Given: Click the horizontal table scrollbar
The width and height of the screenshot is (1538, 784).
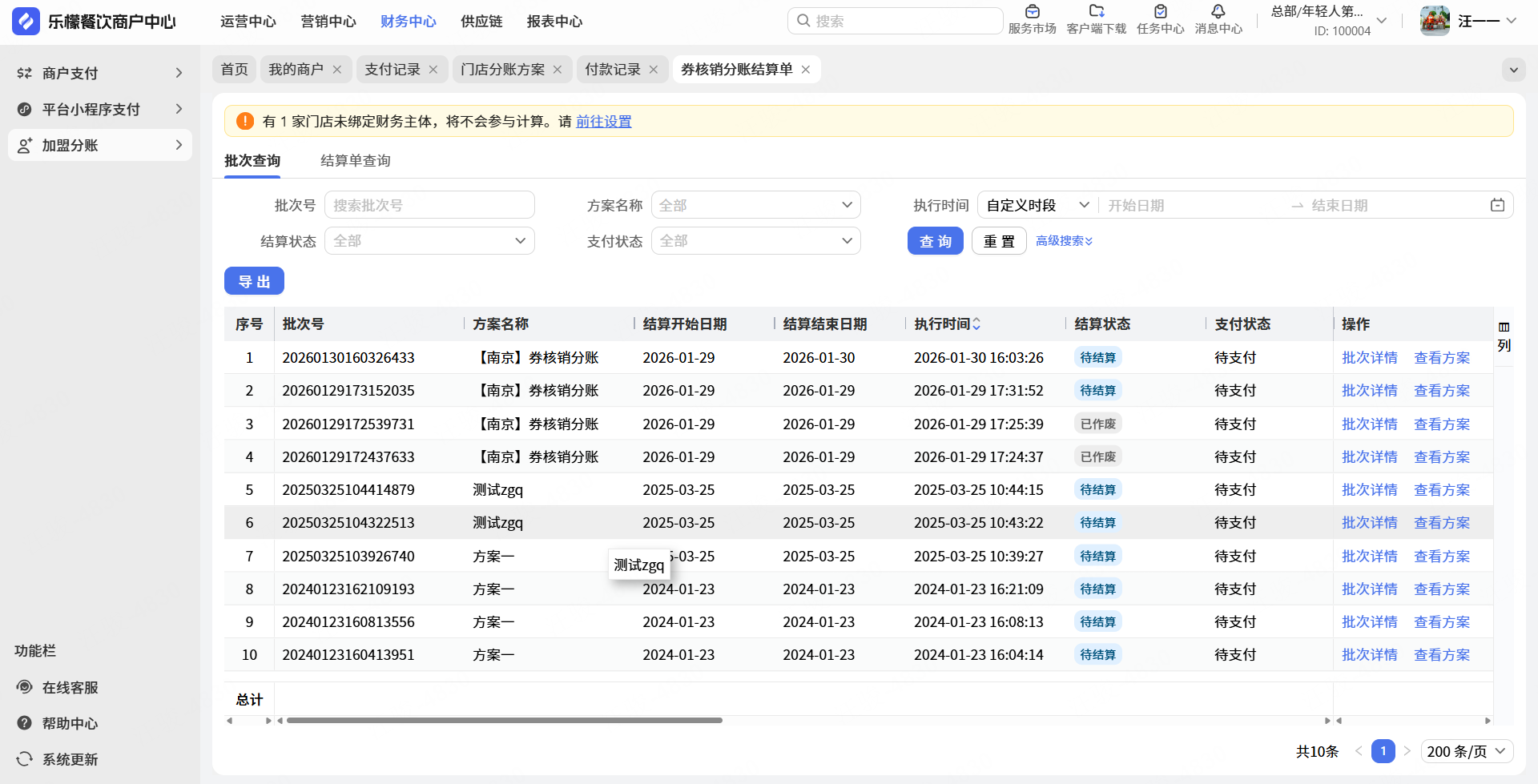Looking at the screenshot, I should 505,721.
